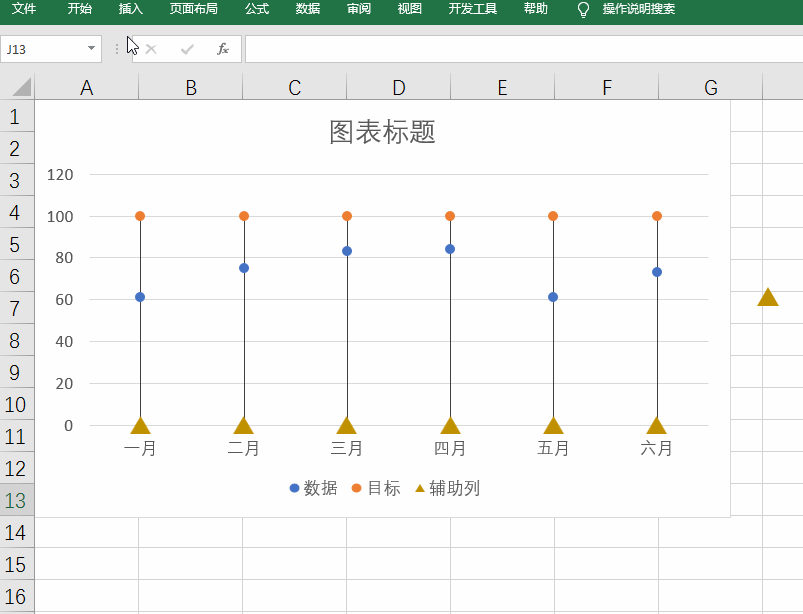Click the 120 vertical axis label

tap(60, 175)
